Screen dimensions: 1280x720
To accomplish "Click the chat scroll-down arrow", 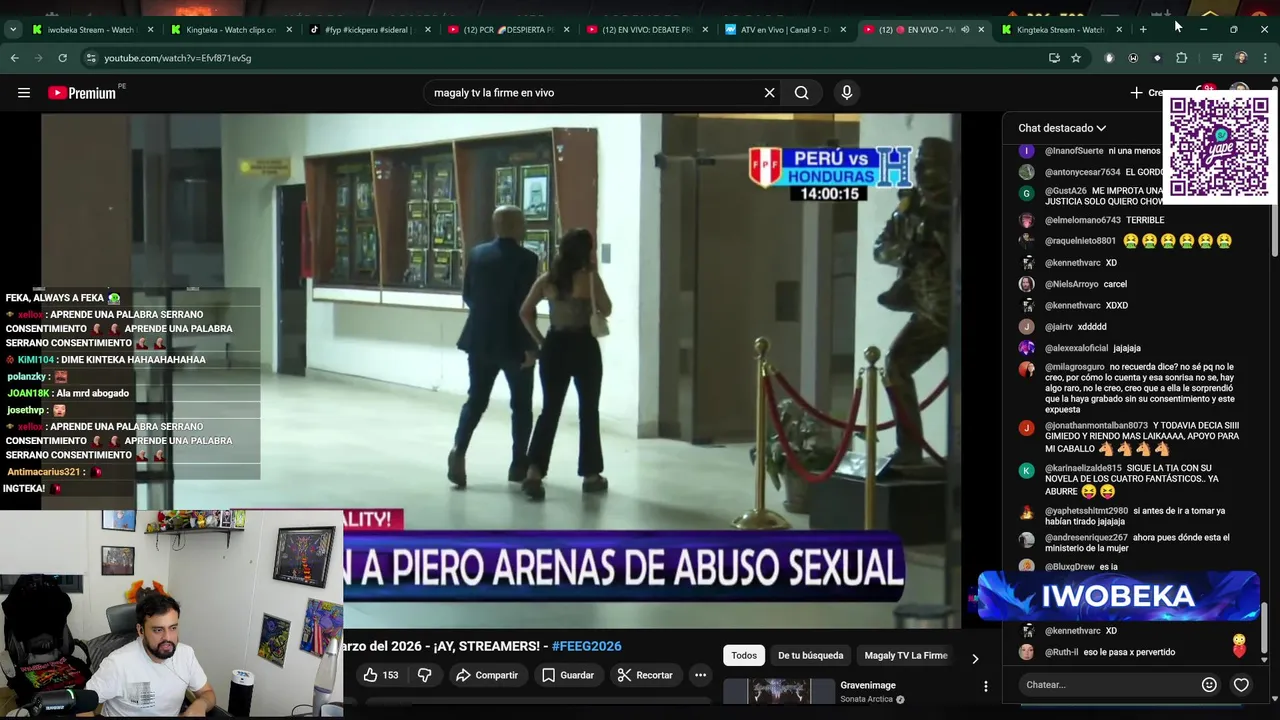I will point(1264,661).
